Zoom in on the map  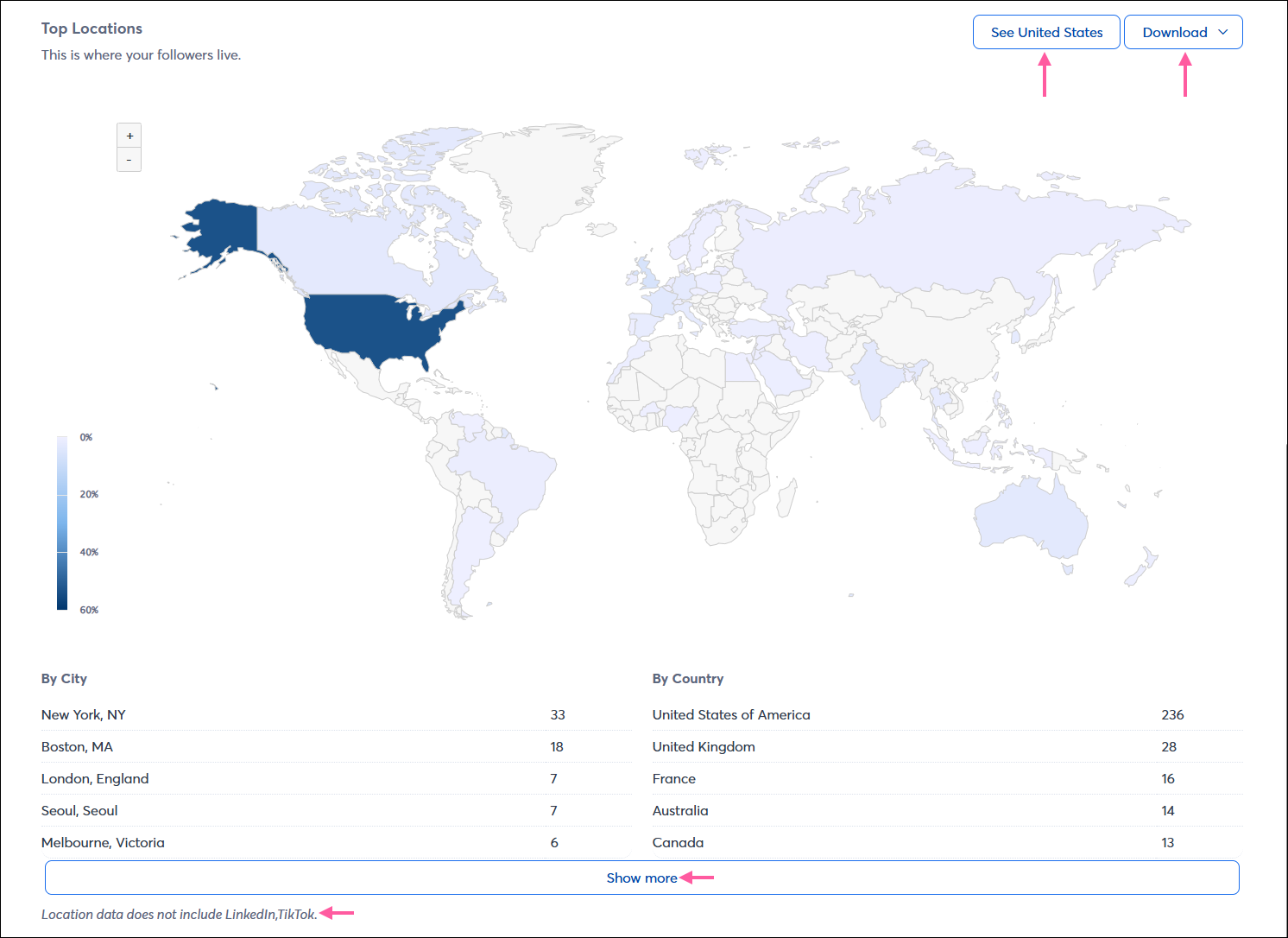click(x=129, y=135)
